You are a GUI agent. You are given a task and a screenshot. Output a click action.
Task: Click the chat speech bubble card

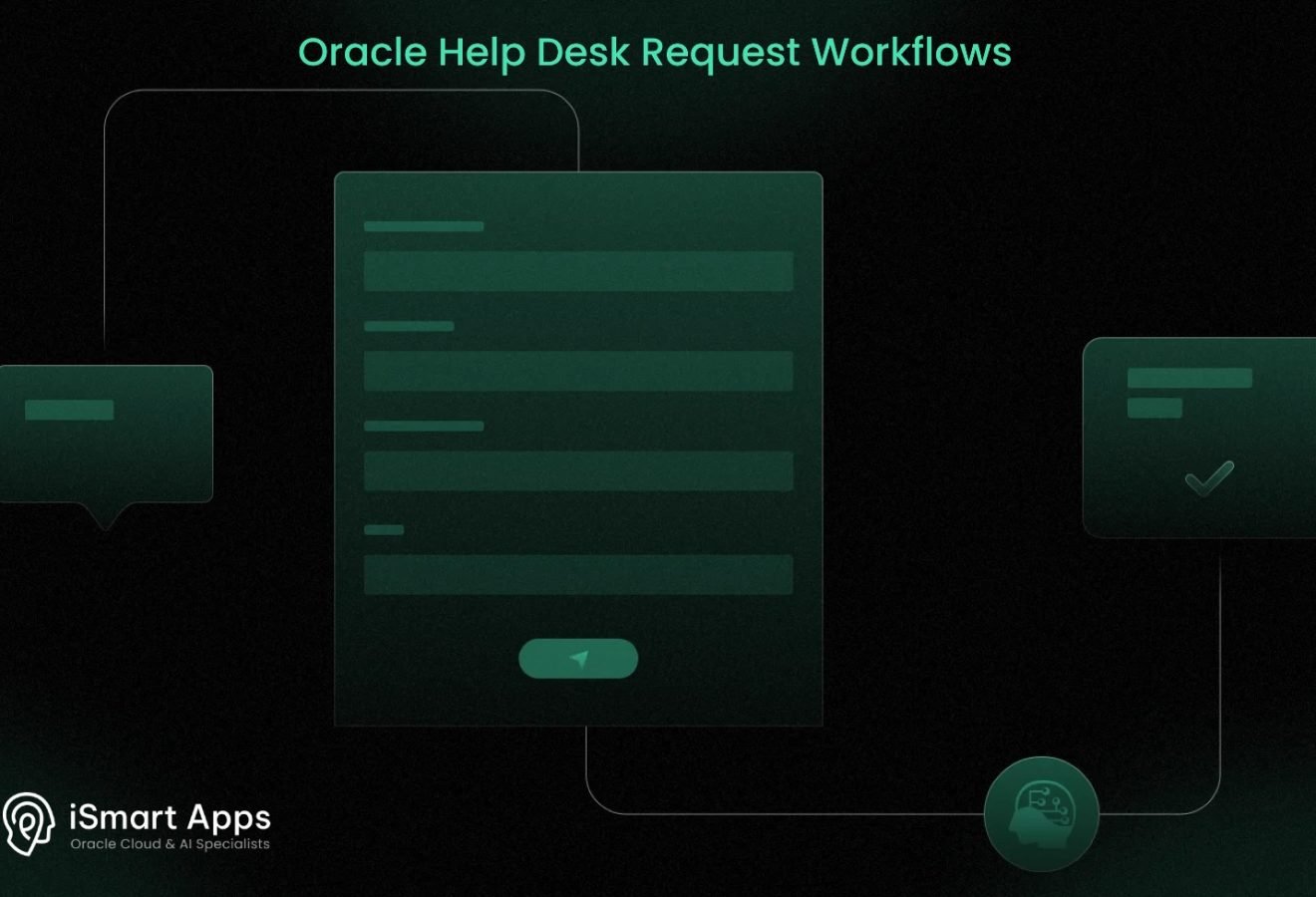[x=106, y=447]
